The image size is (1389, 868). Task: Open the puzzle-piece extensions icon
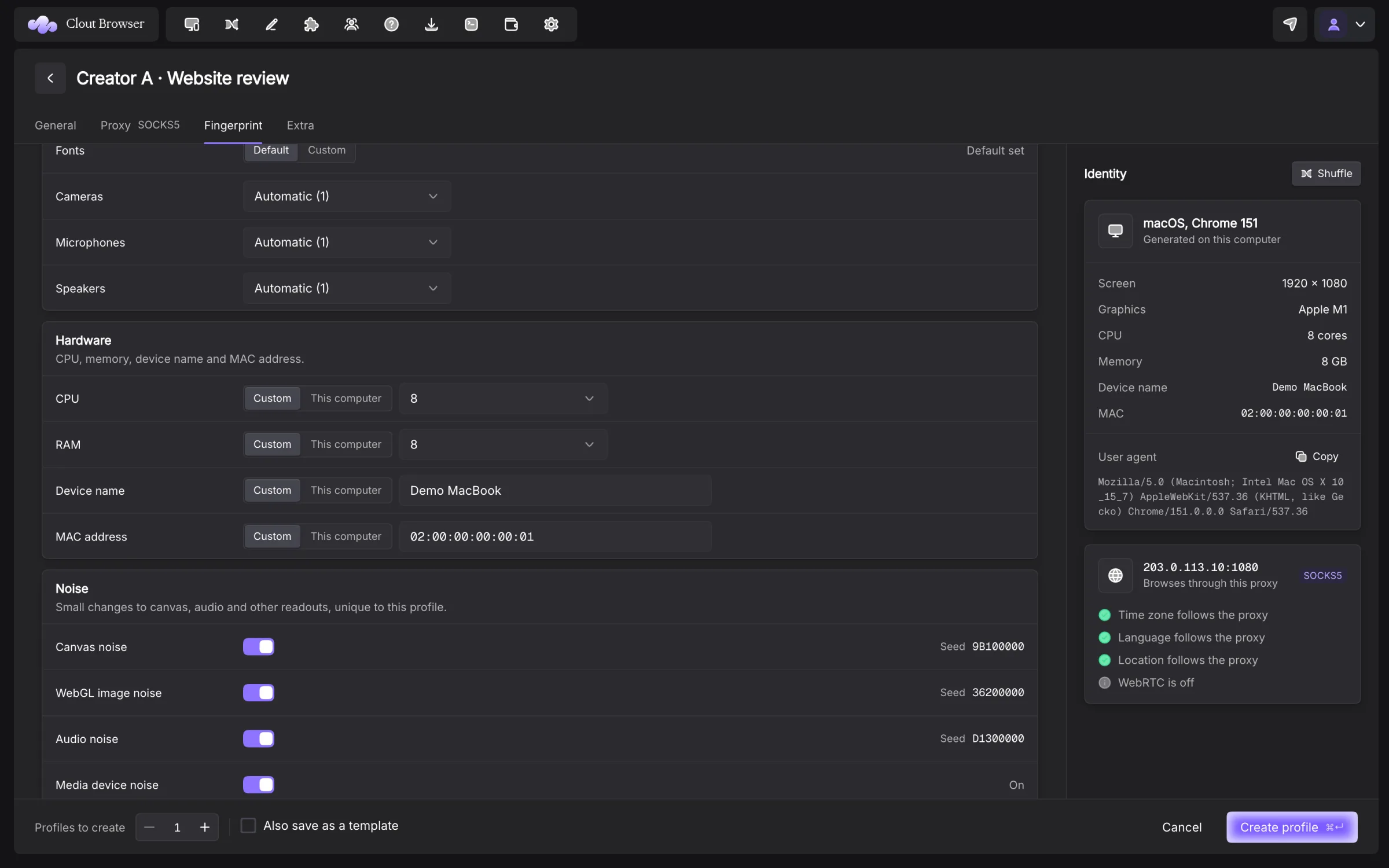coord(311,24)
